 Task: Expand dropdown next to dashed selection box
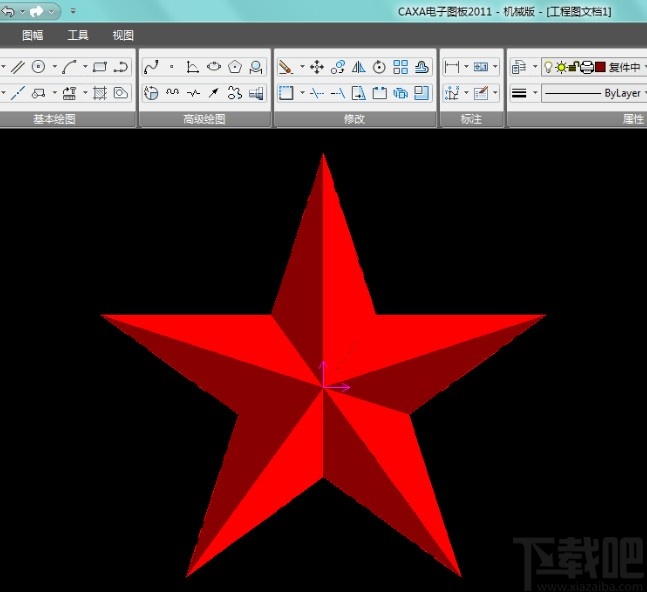(302, 93)
